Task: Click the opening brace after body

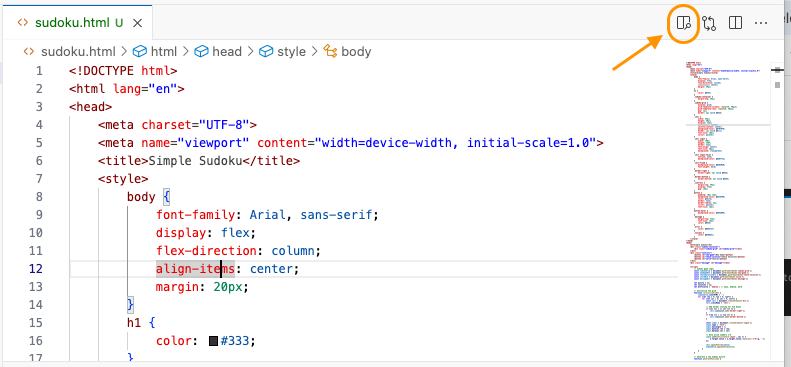Action: pyautogui.click(x=167, y=197)
